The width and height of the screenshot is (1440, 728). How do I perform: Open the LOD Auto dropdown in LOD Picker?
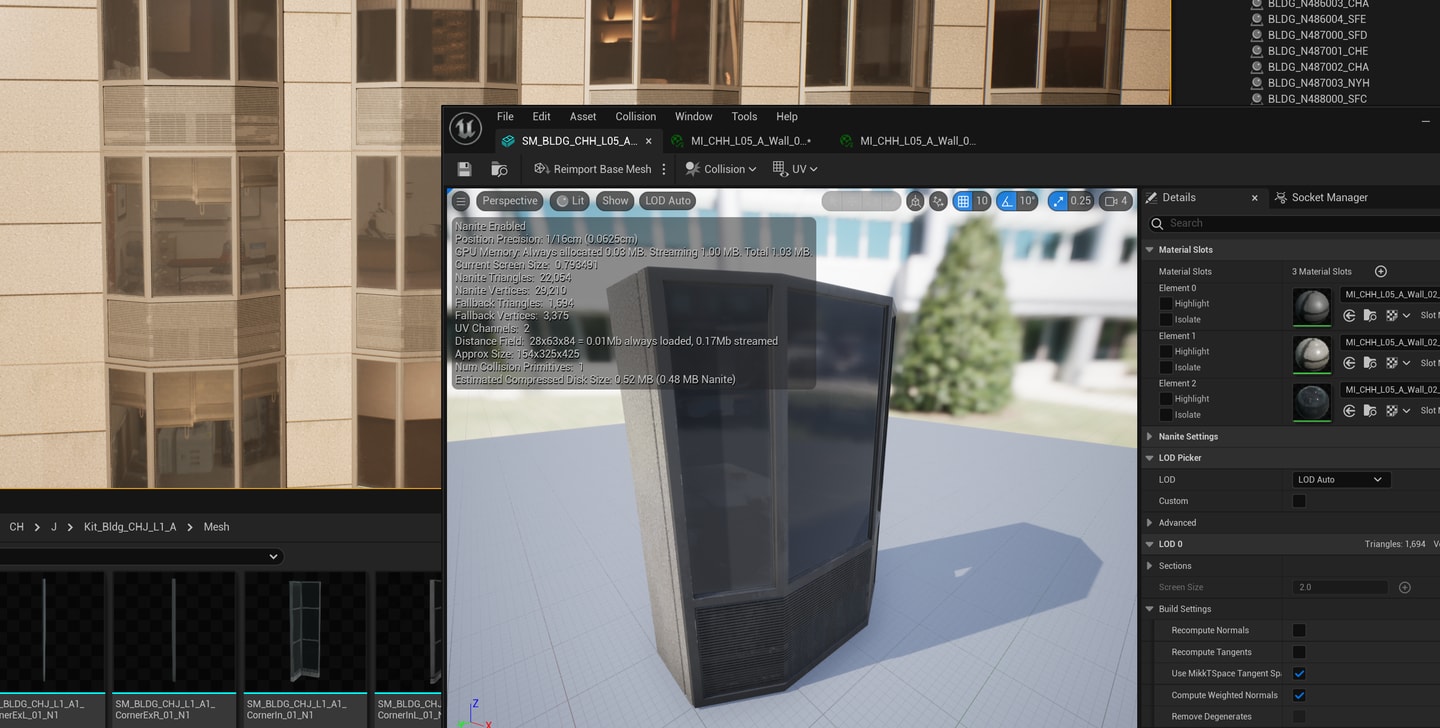(x=1340, y=479)
